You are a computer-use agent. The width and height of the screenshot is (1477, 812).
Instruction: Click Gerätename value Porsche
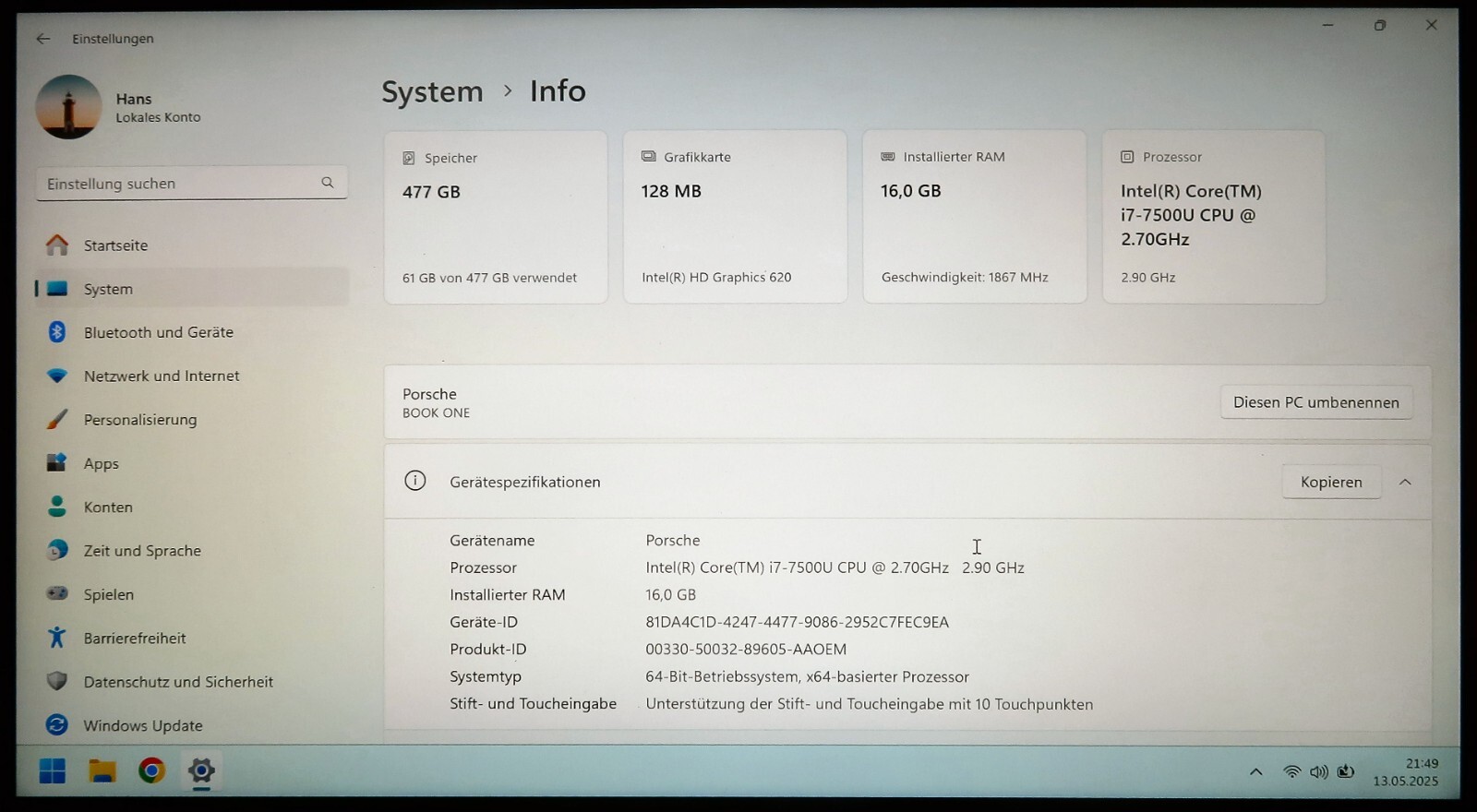tap(672, 541)
